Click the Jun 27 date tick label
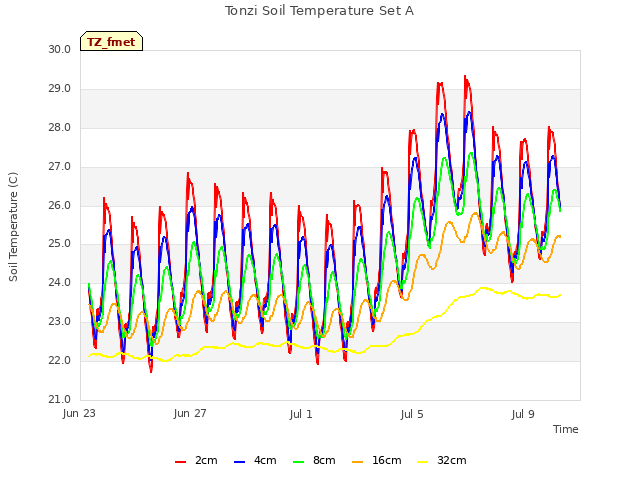Screen dimensions: 640x480 pyautogui.click(x=190, y=413)
